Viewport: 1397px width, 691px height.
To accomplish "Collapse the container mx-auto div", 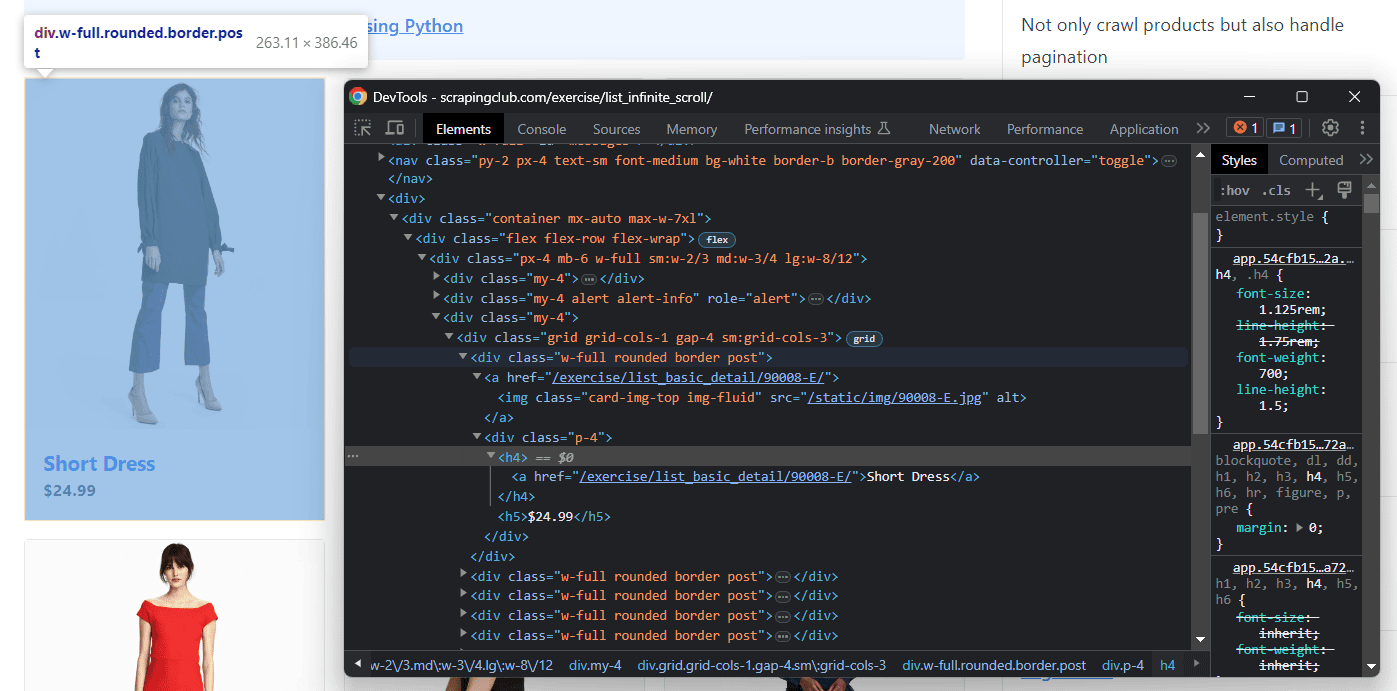I will [394, 218].
